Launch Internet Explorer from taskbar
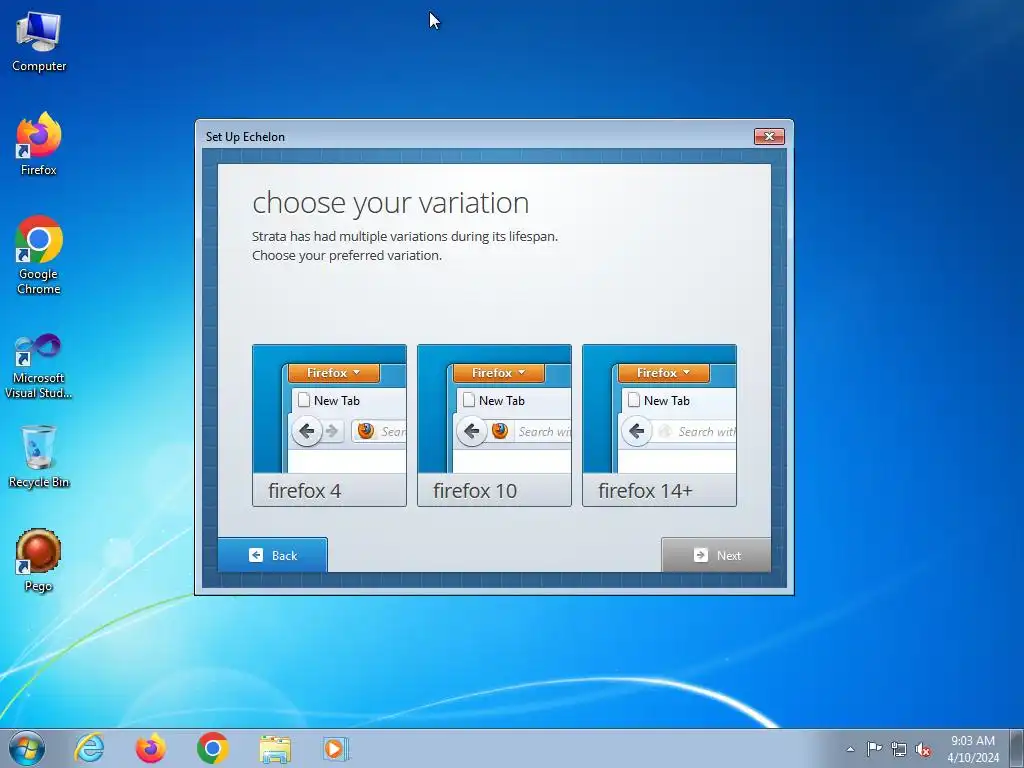This screenshot has width=1024, height=768. click(89, 748)
